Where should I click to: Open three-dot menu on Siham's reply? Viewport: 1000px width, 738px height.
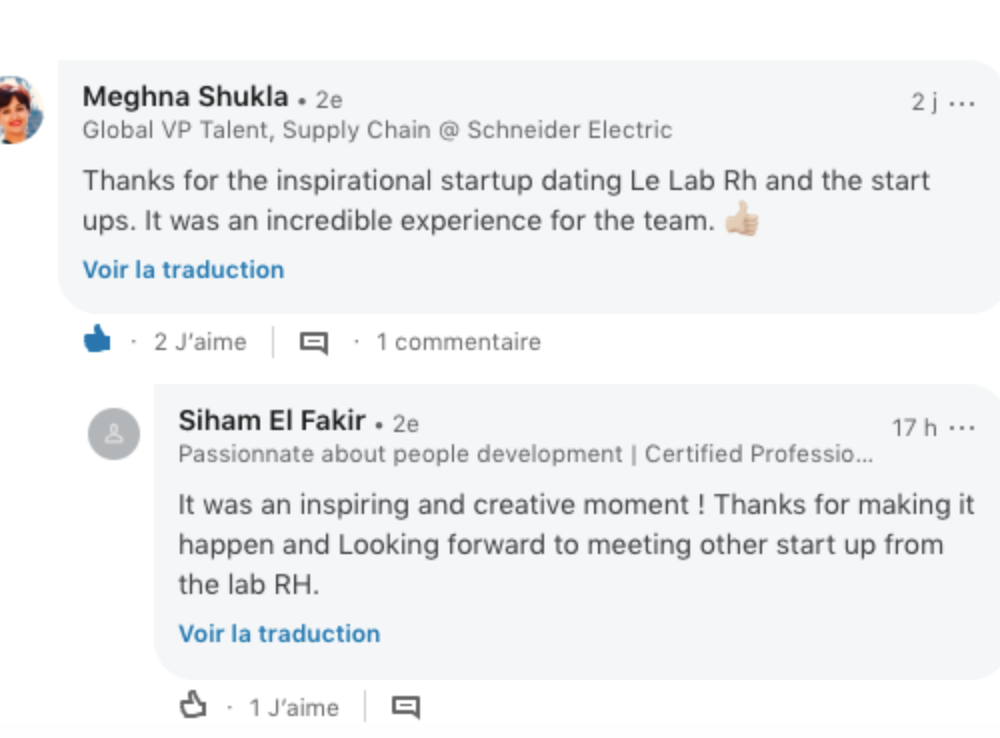point(962,428)
